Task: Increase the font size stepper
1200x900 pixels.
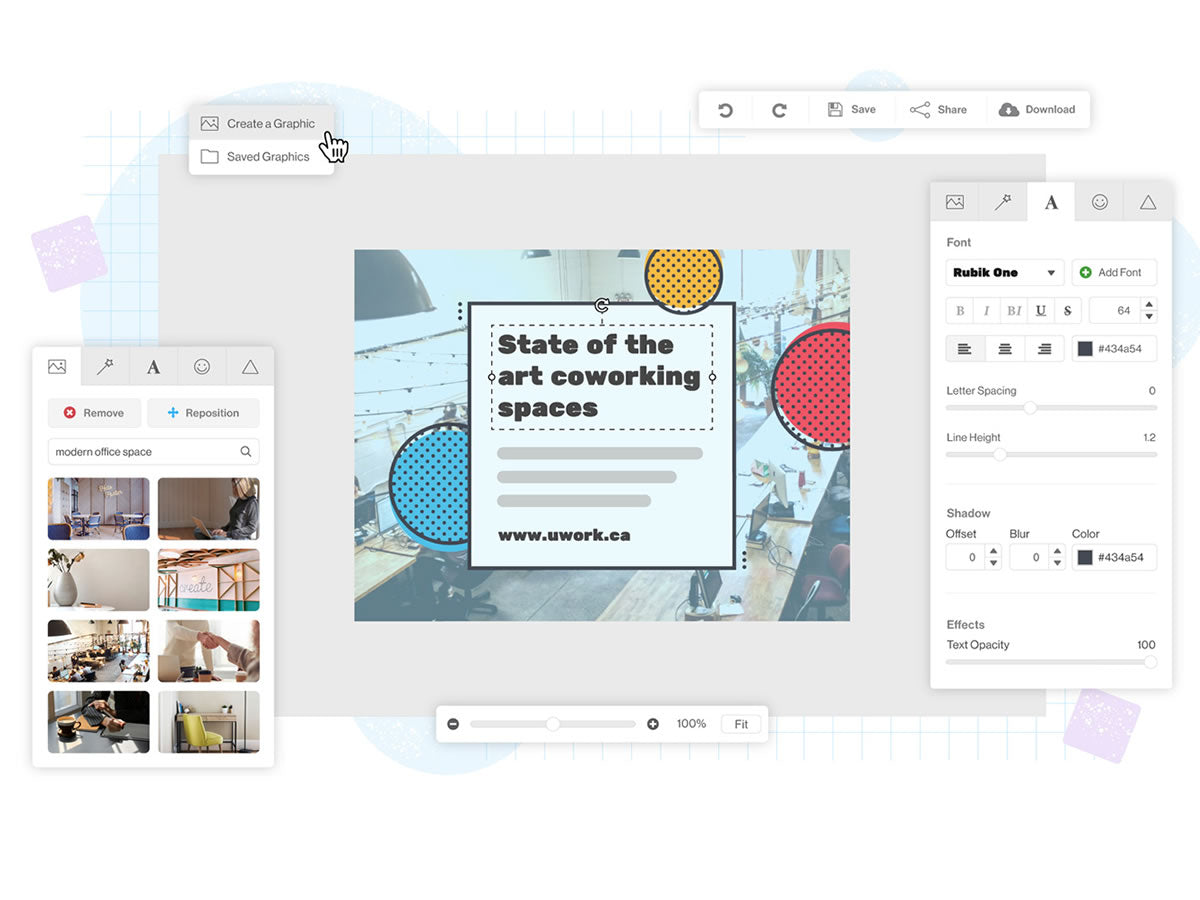Action: click(1149, 305)
